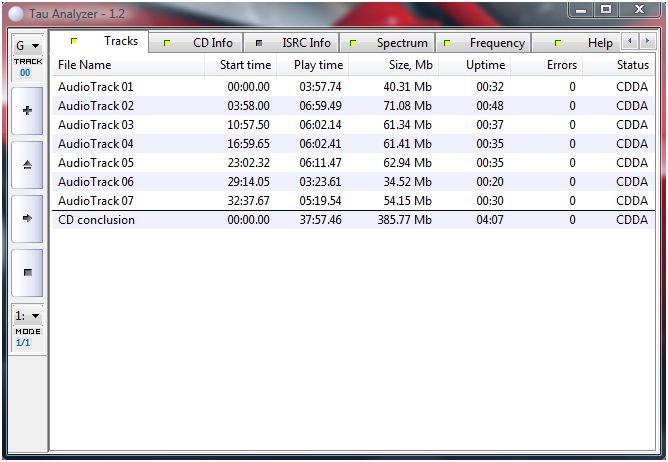Sort tracks by Size, Mb column

[x=410, y=65]
